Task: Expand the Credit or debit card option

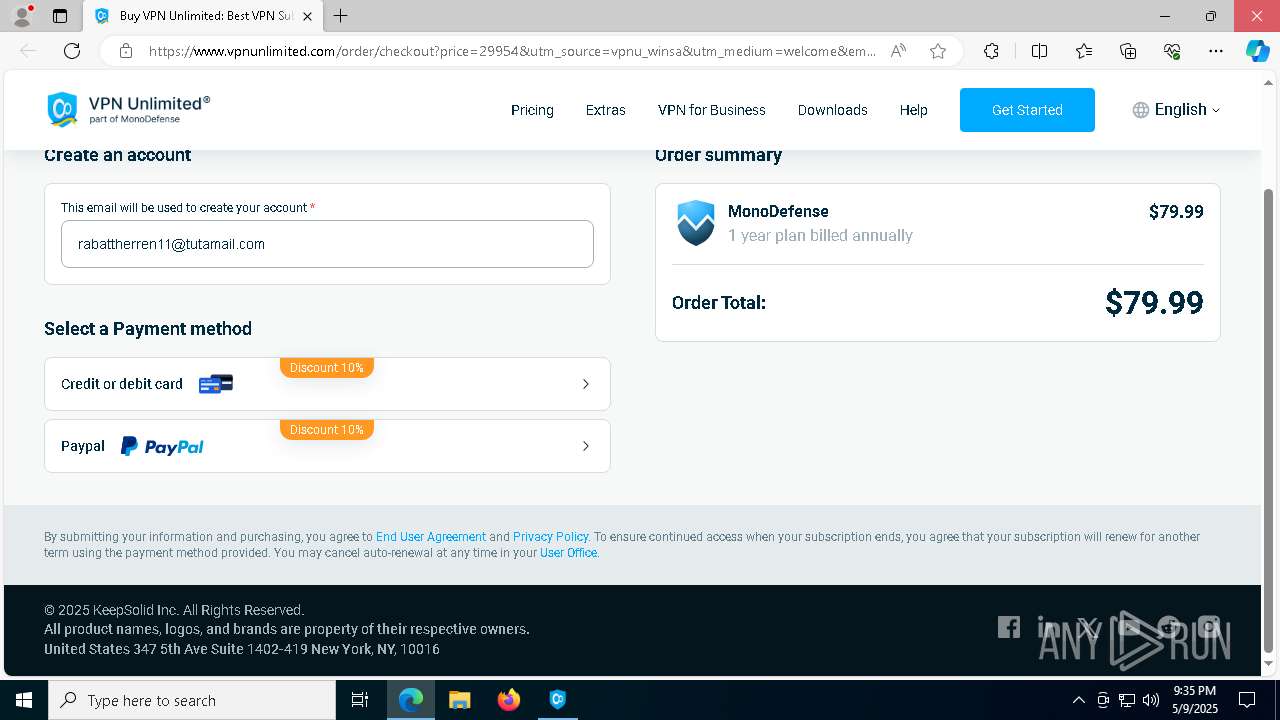Action: (327, 384)
